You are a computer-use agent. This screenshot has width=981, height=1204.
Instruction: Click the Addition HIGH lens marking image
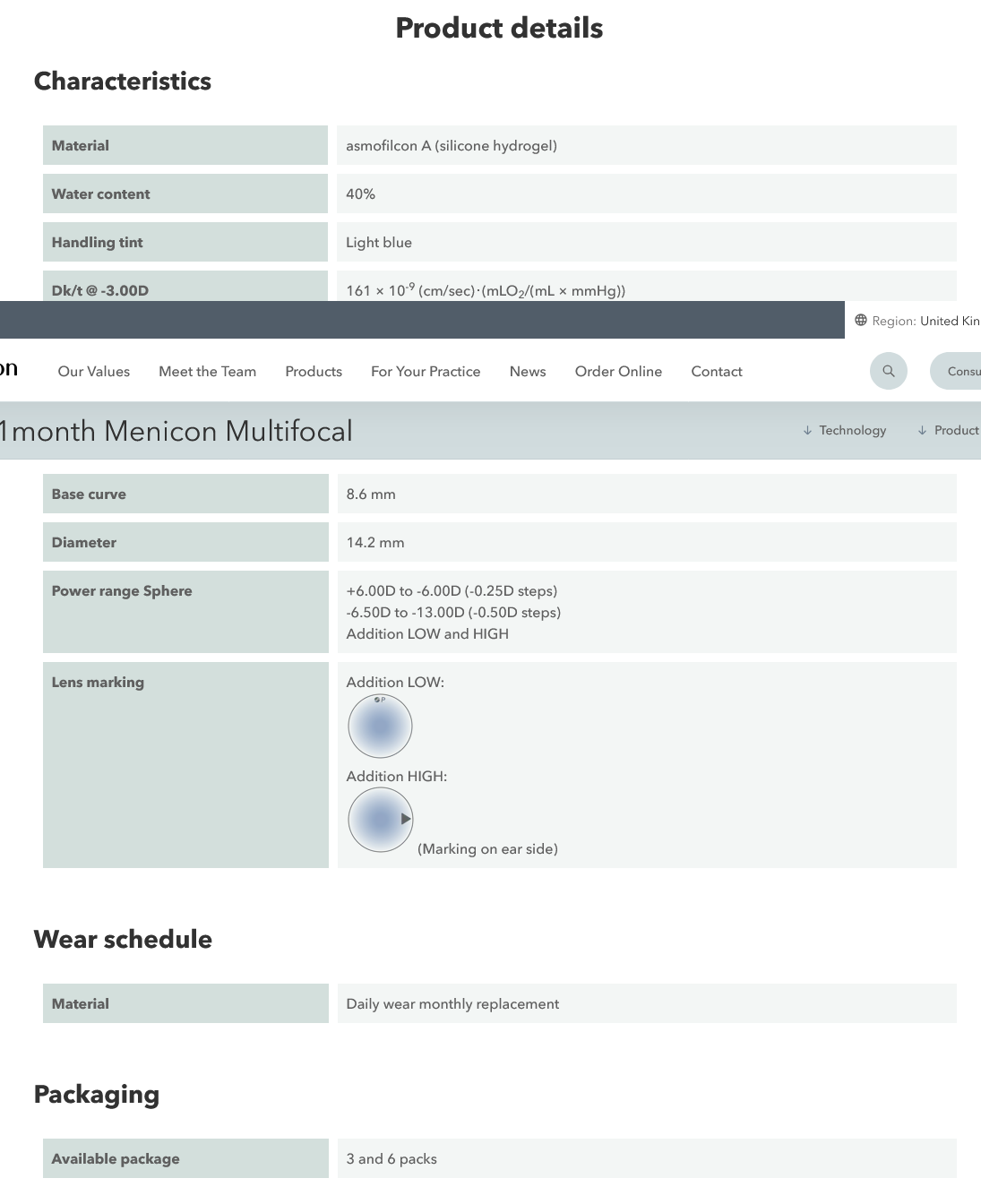point(380,820)
